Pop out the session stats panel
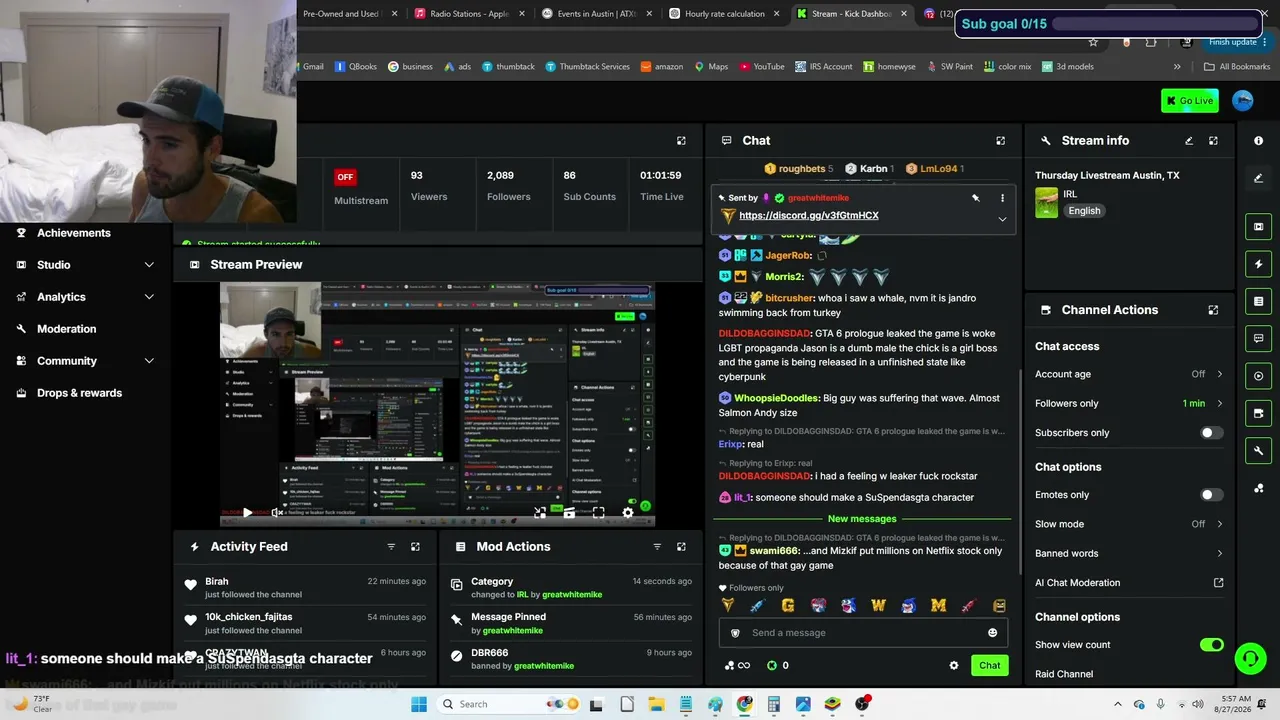Screen dimensions: 1280x720 (681, 141)
